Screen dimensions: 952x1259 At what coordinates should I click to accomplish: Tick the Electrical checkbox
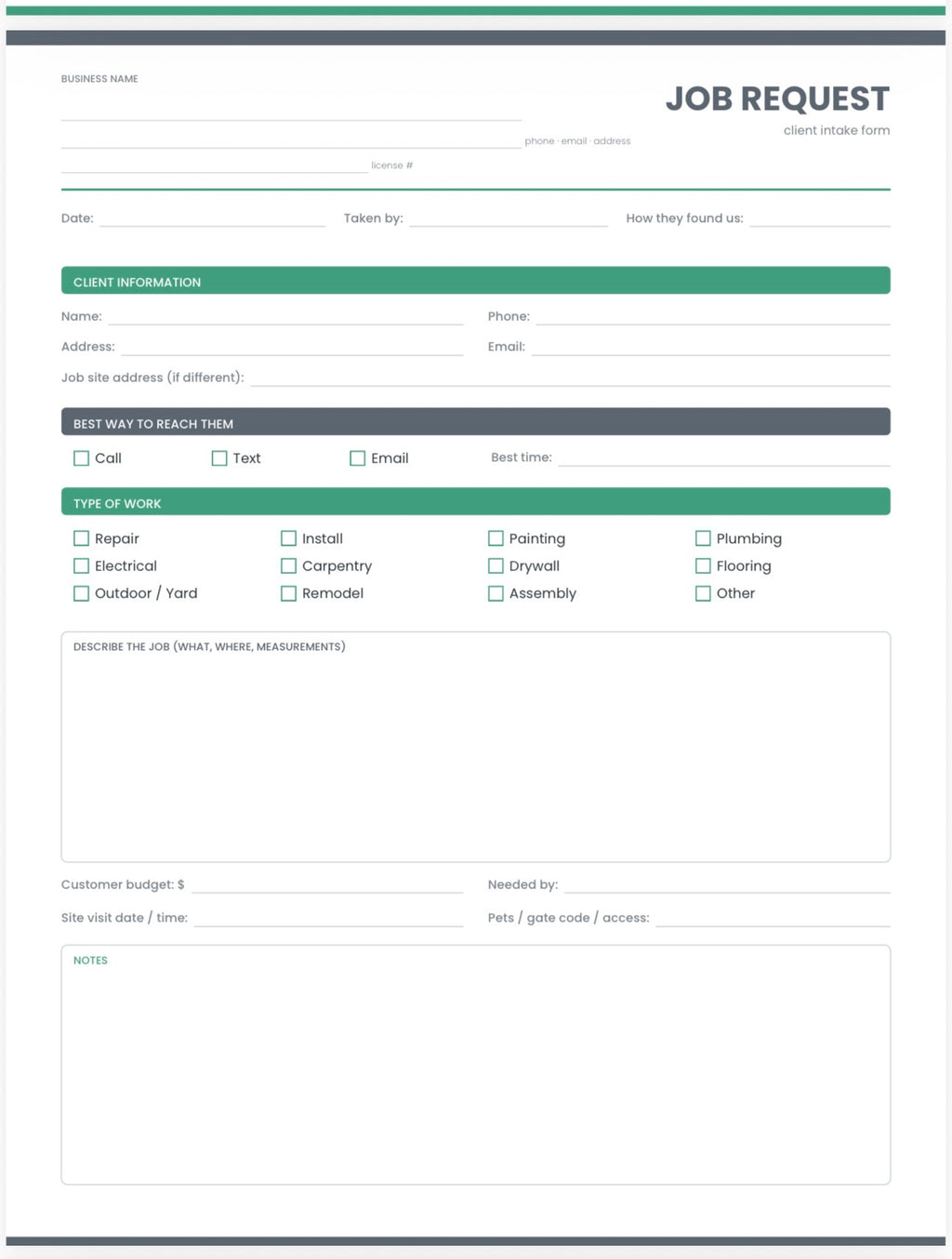click(82, 565)
